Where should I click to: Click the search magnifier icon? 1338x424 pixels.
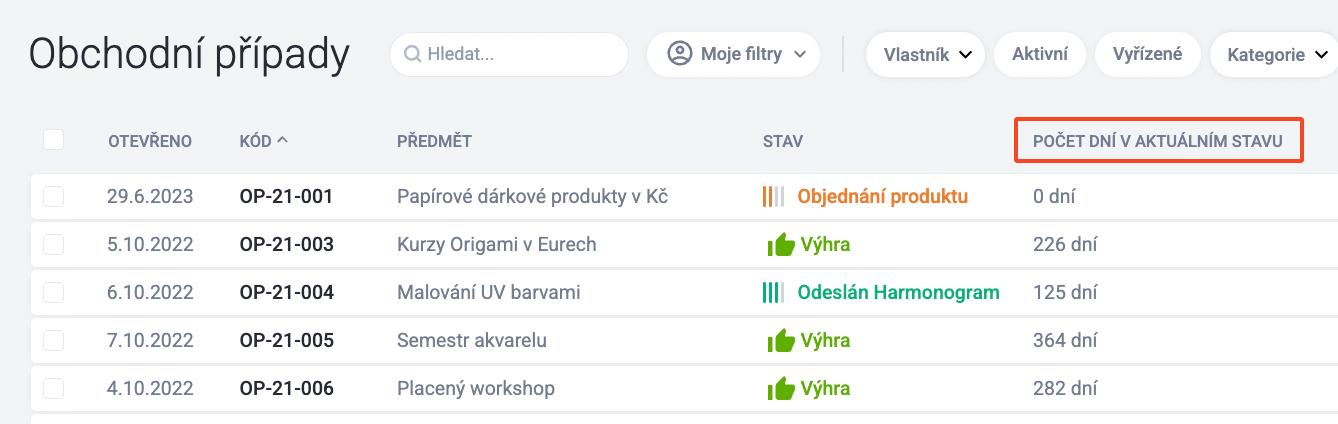(x=411, y=54)
